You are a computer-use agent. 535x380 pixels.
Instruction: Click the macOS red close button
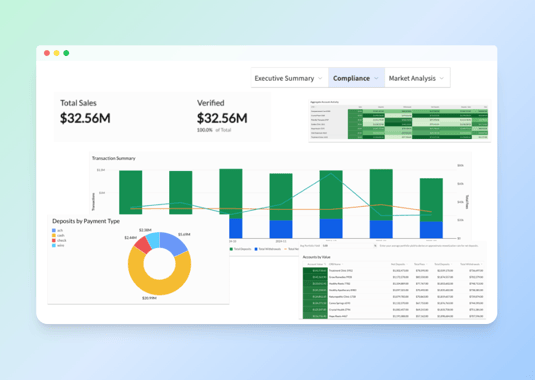click(47, 53)
